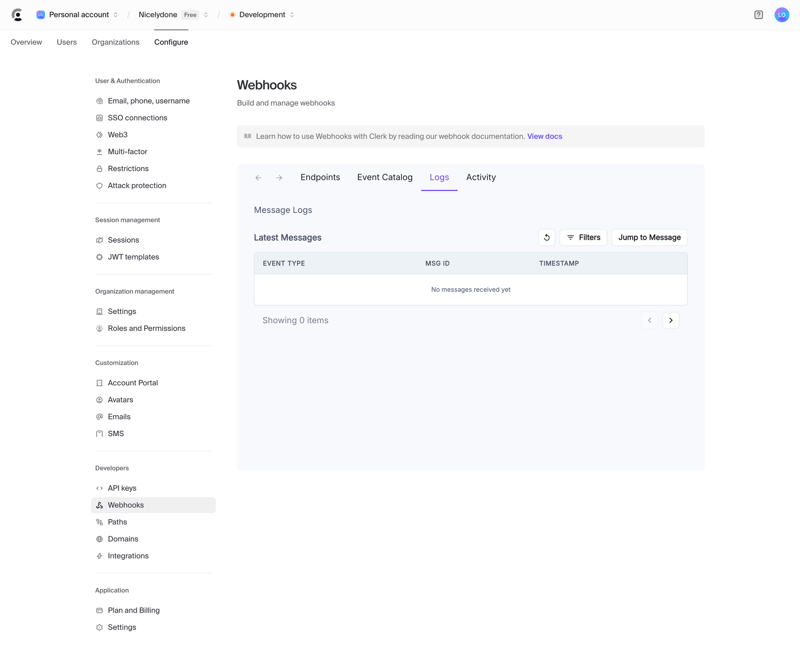Open the user avatar menu top right
This screenshot has width=800, height=657.
(x=782, y=14)
